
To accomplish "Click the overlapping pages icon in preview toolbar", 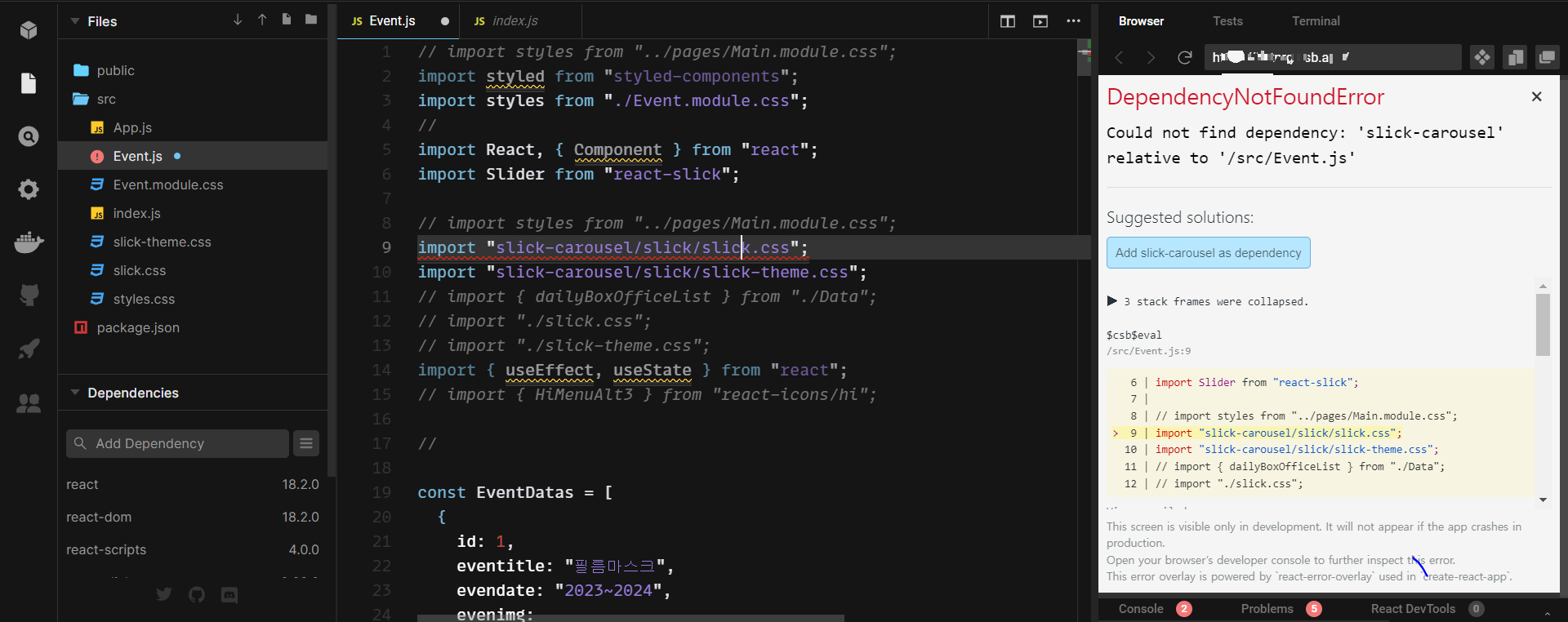I will click(1515, 57).
